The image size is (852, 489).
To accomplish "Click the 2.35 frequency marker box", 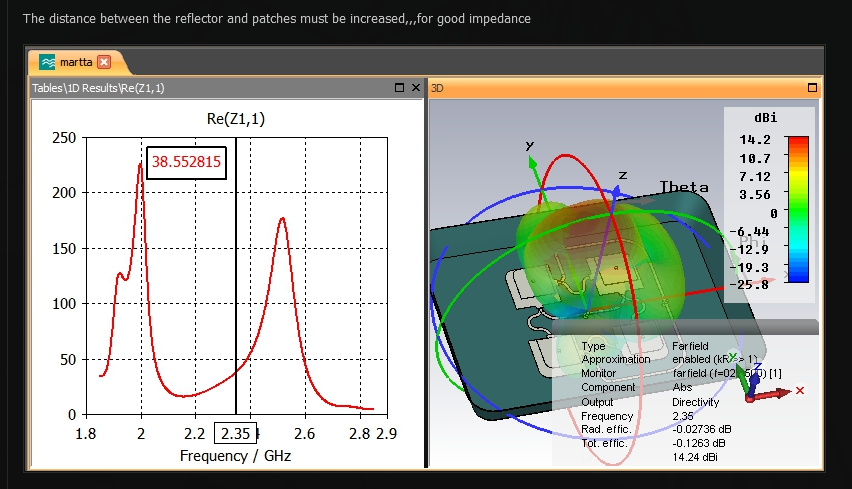I will point(235,434).
